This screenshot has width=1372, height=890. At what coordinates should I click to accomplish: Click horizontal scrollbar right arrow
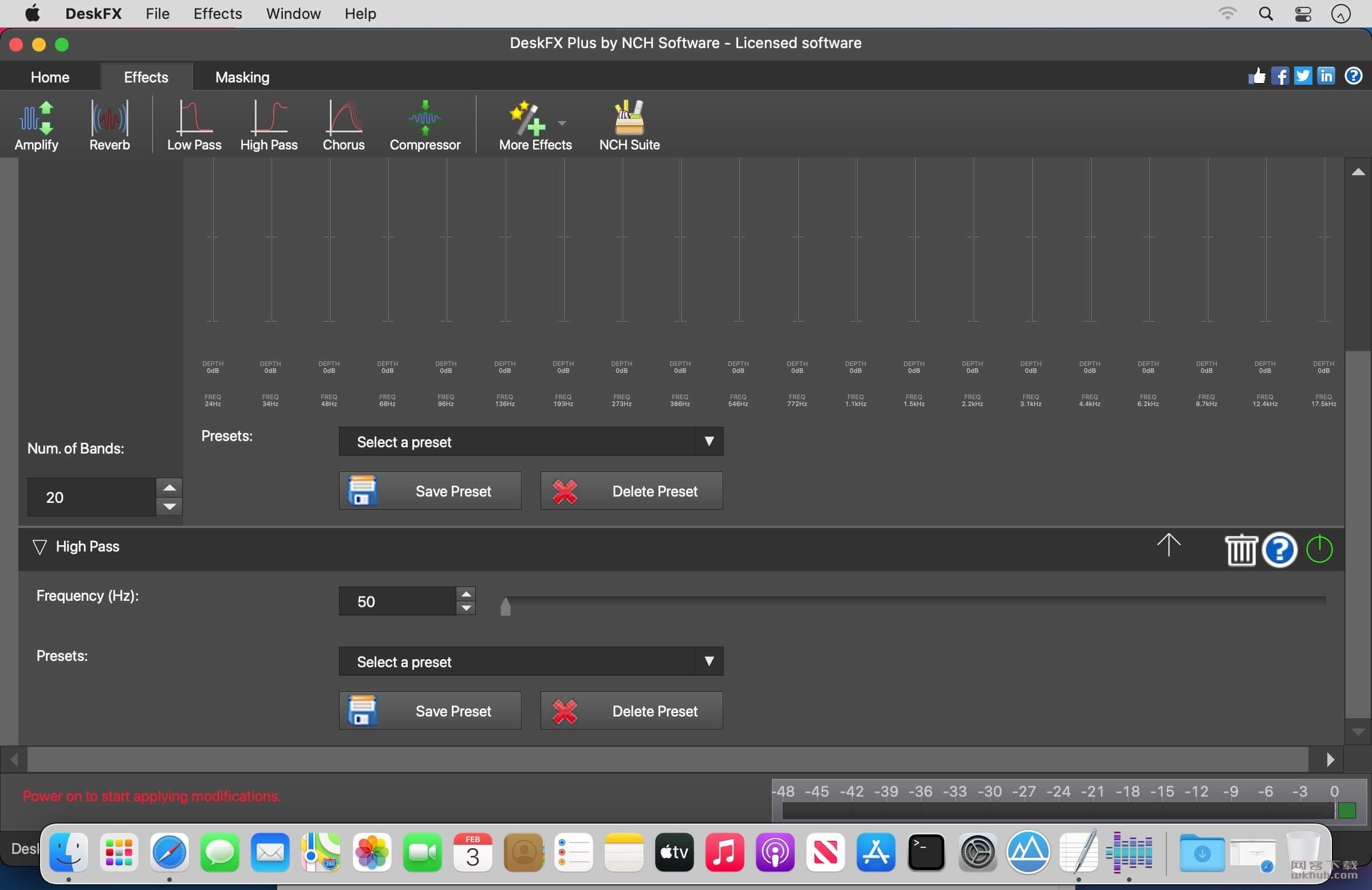(x=1331, y=760)
